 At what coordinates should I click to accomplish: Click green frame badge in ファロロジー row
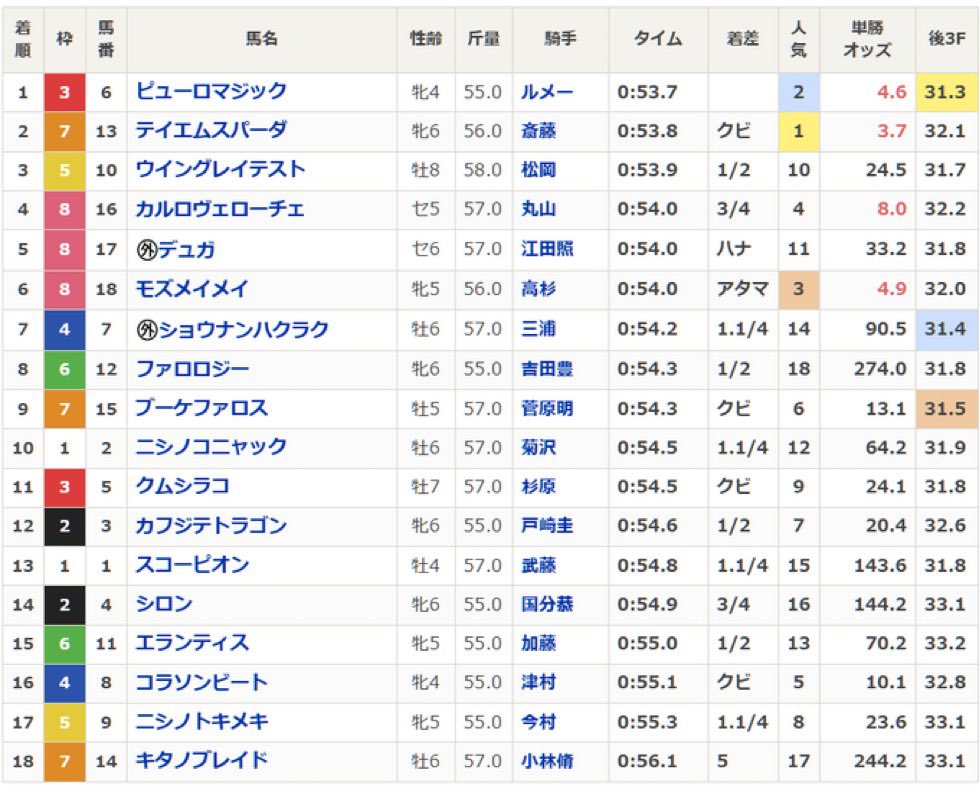(x=65, y=369)
